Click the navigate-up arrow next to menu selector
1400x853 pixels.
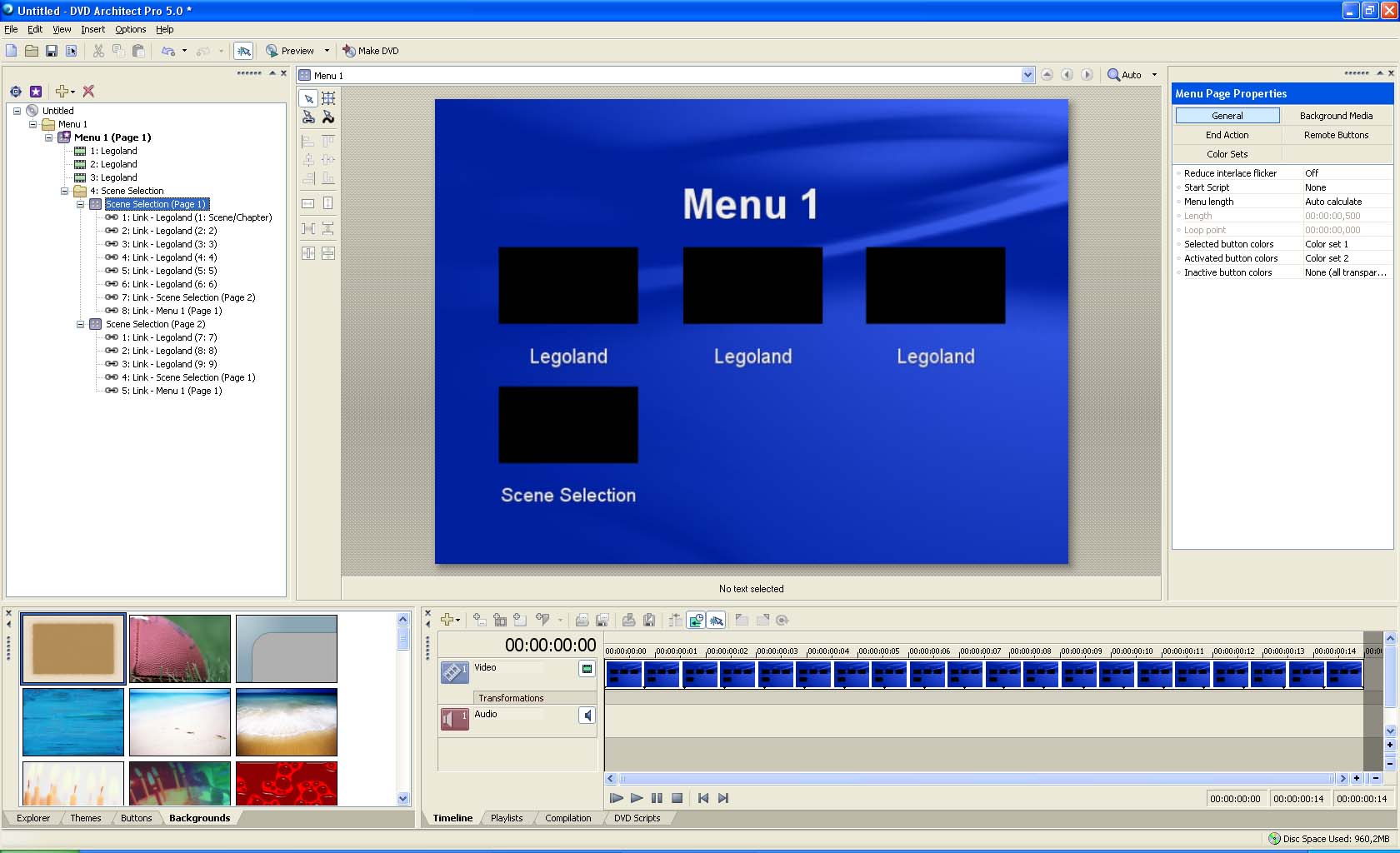[x=1047, y=75]
